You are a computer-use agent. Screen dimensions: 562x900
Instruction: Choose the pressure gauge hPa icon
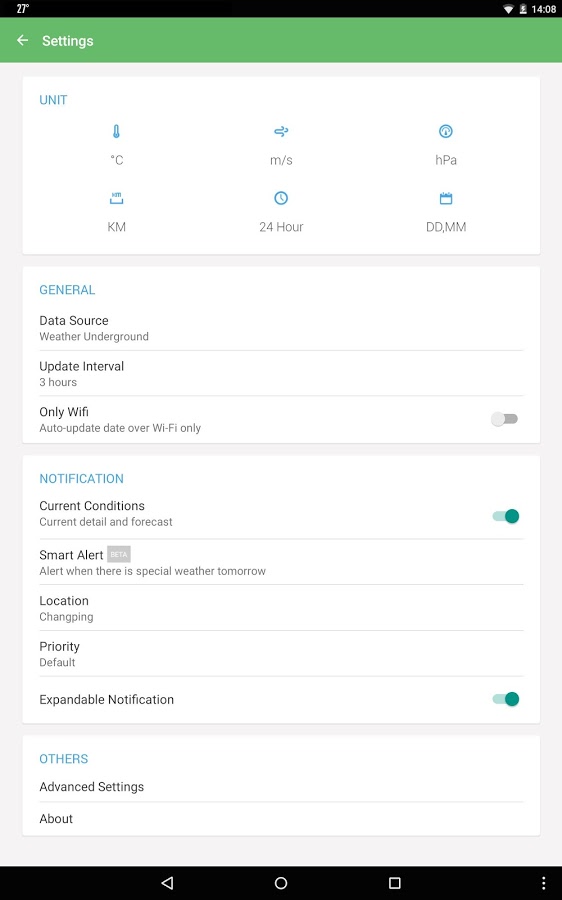pos(445,131)
